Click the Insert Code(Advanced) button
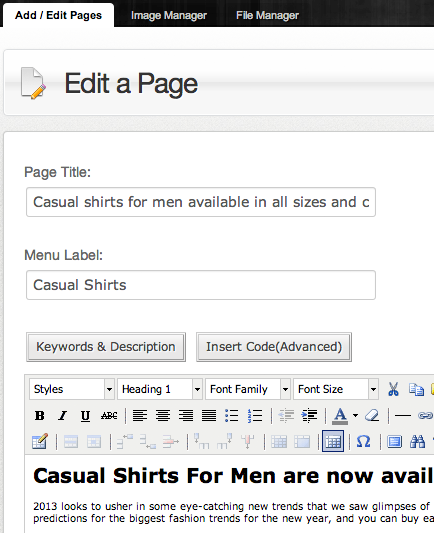This screenshot has height=533, width=434. click(x=274, y=347)
